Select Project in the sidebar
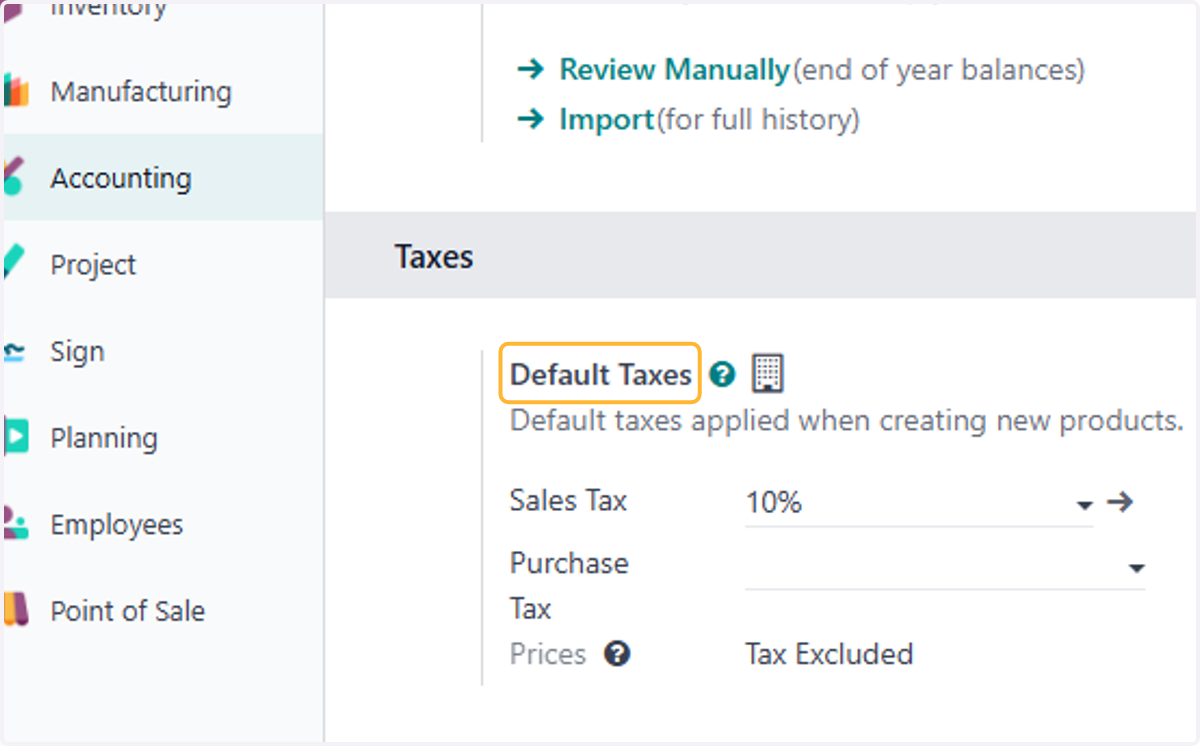This screenshot has height=746, width=1200. pos(161,265)
